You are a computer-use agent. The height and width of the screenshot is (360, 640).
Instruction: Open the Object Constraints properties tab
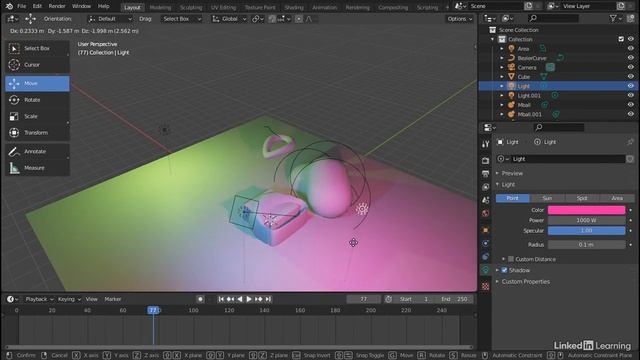pos(485,256)
